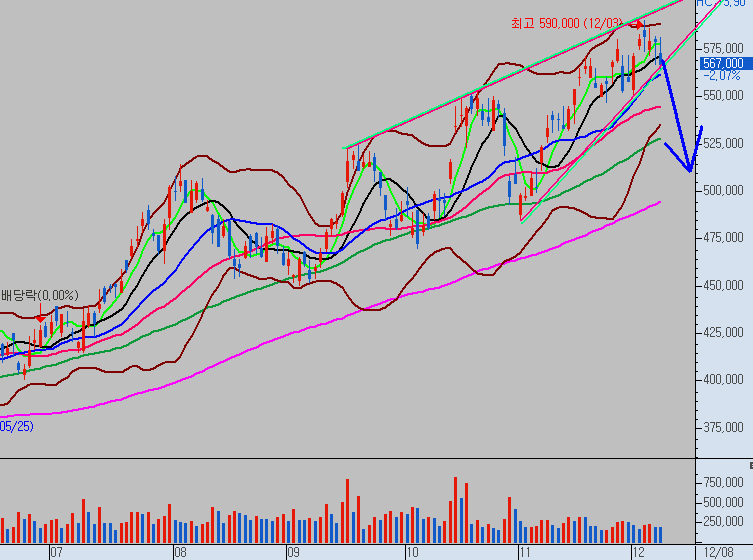The height and width of the screenshot is (560, 753).
Task: Select the 11 month marker on time axis
Action: [523, 552]
